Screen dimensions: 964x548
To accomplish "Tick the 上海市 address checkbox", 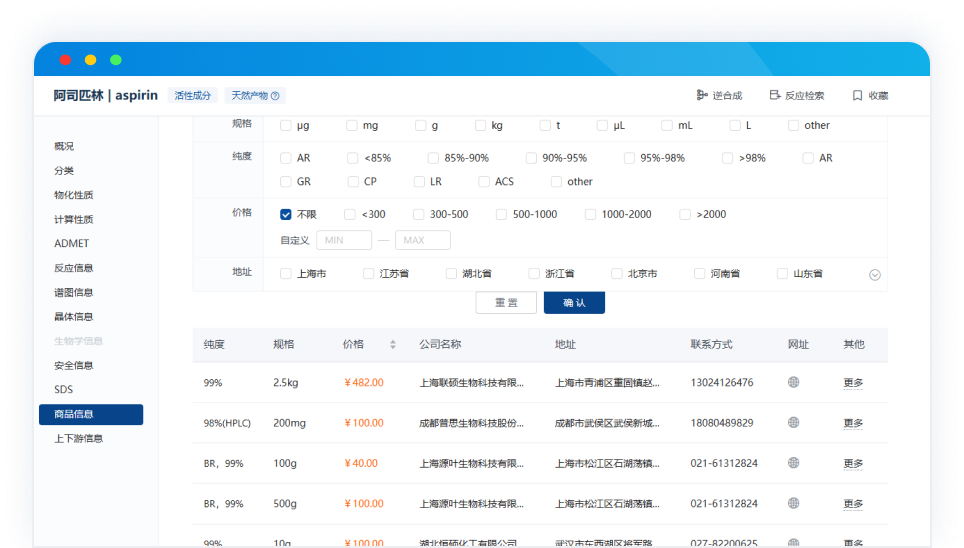I will point(286,273).
